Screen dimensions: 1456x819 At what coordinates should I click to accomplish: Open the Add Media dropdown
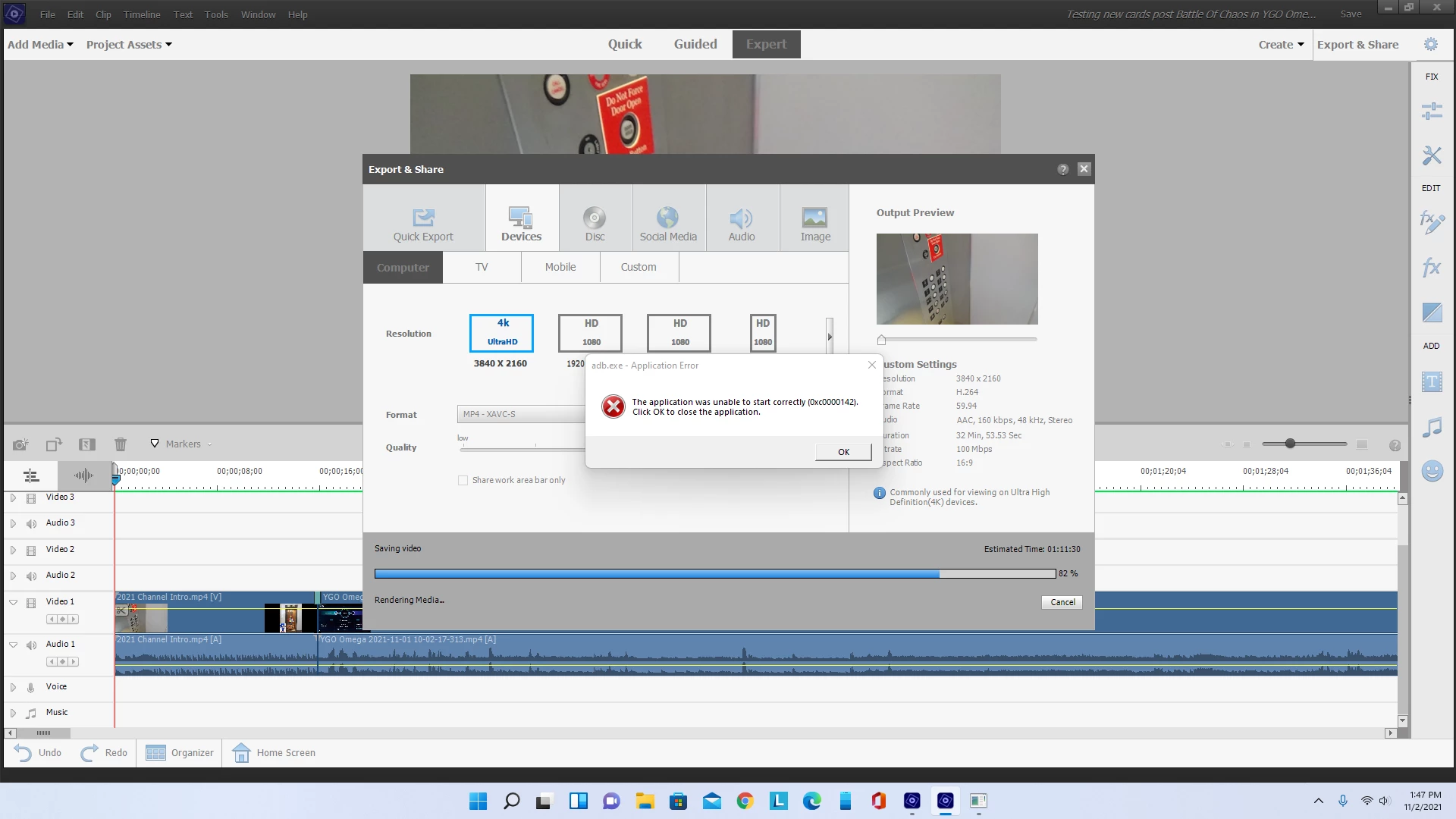point(40,45)
